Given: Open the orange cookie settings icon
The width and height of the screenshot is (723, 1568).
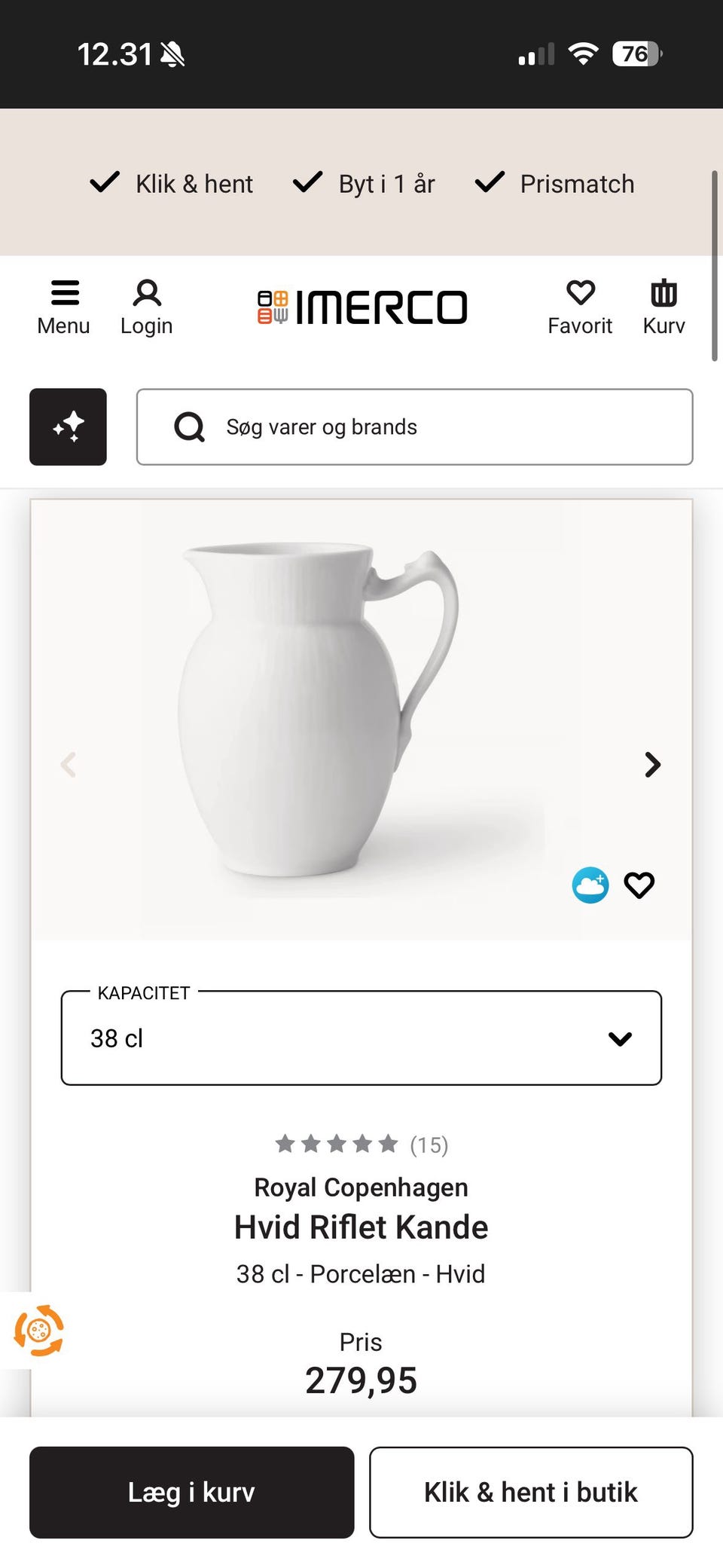Looking at the screenshot, I should (39, 1331).
